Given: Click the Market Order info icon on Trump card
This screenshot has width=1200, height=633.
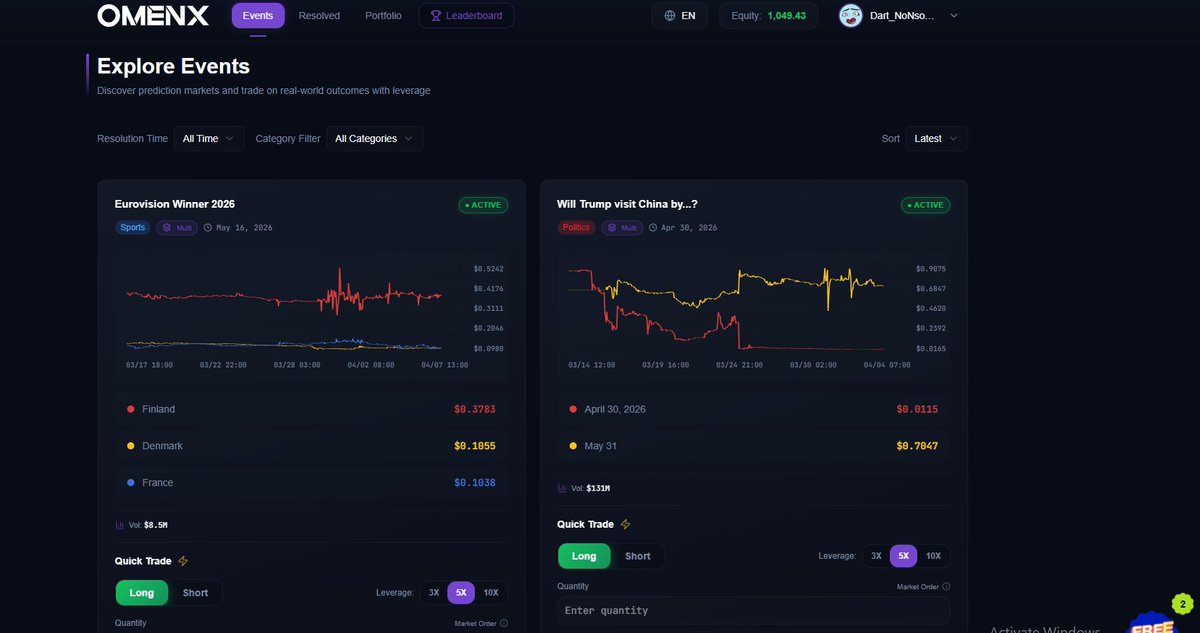Looking at the screenshot, I should [946, 587].
